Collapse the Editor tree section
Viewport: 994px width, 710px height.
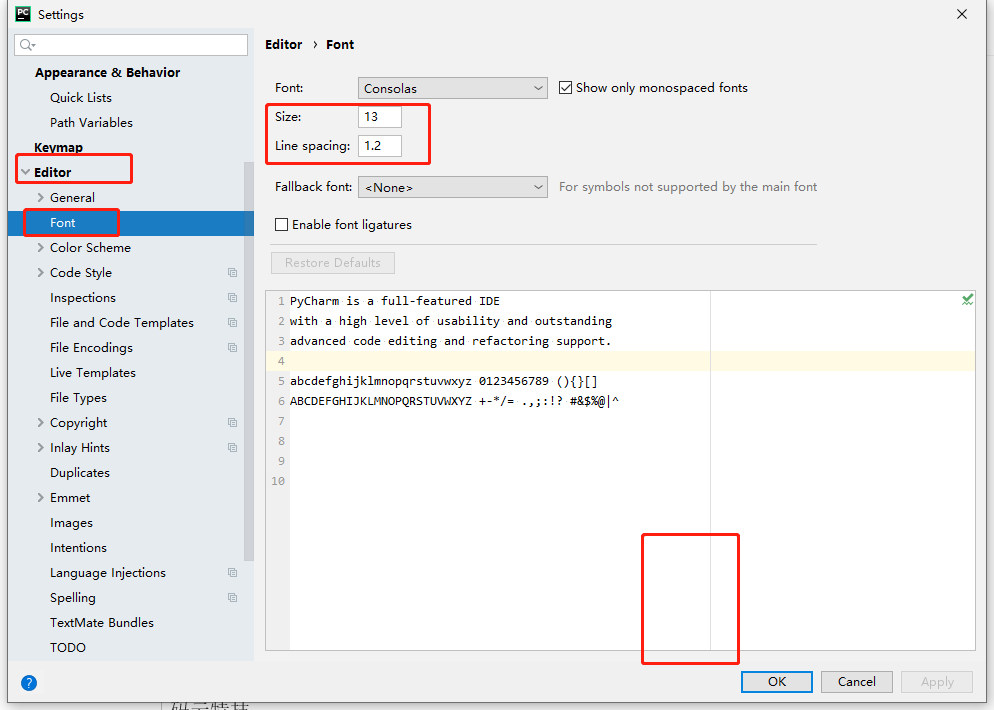pos(25,172)
